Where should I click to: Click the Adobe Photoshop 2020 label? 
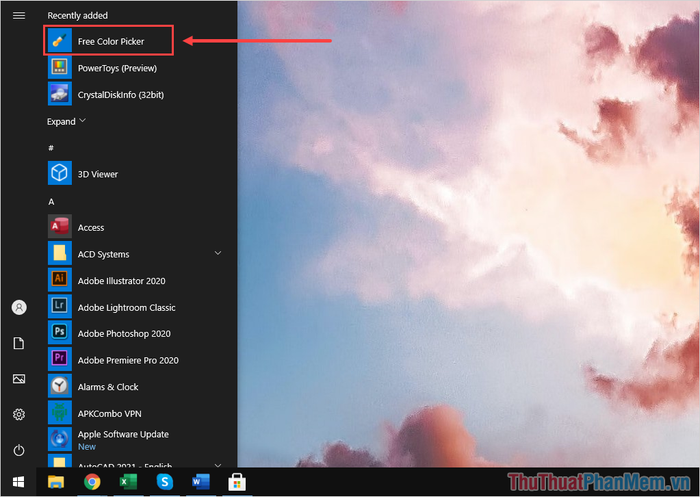click(x=124, y=334)
